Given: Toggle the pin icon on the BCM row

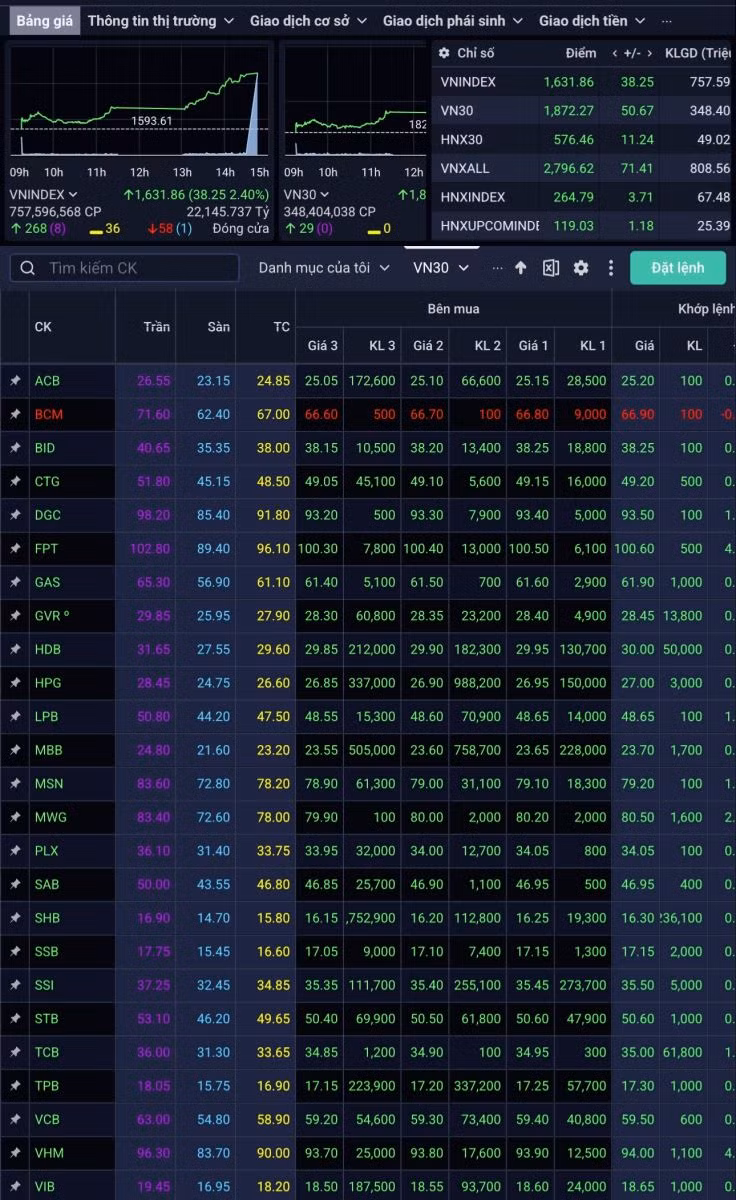Looking at the screenshot, I should 15,414.
